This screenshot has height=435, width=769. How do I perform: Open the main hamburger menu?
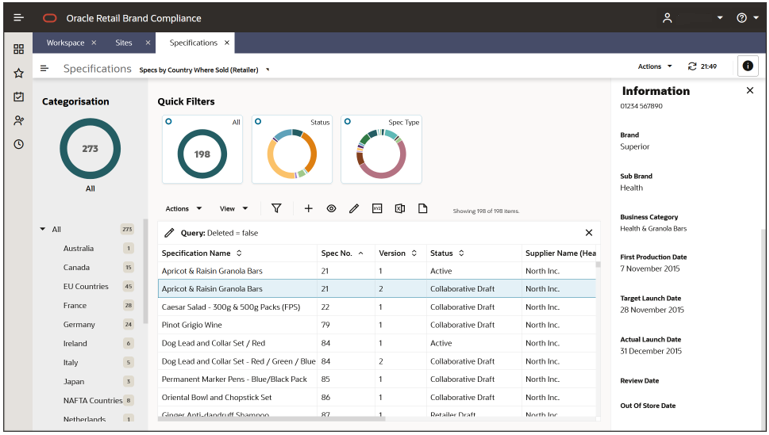coord(19,18)
